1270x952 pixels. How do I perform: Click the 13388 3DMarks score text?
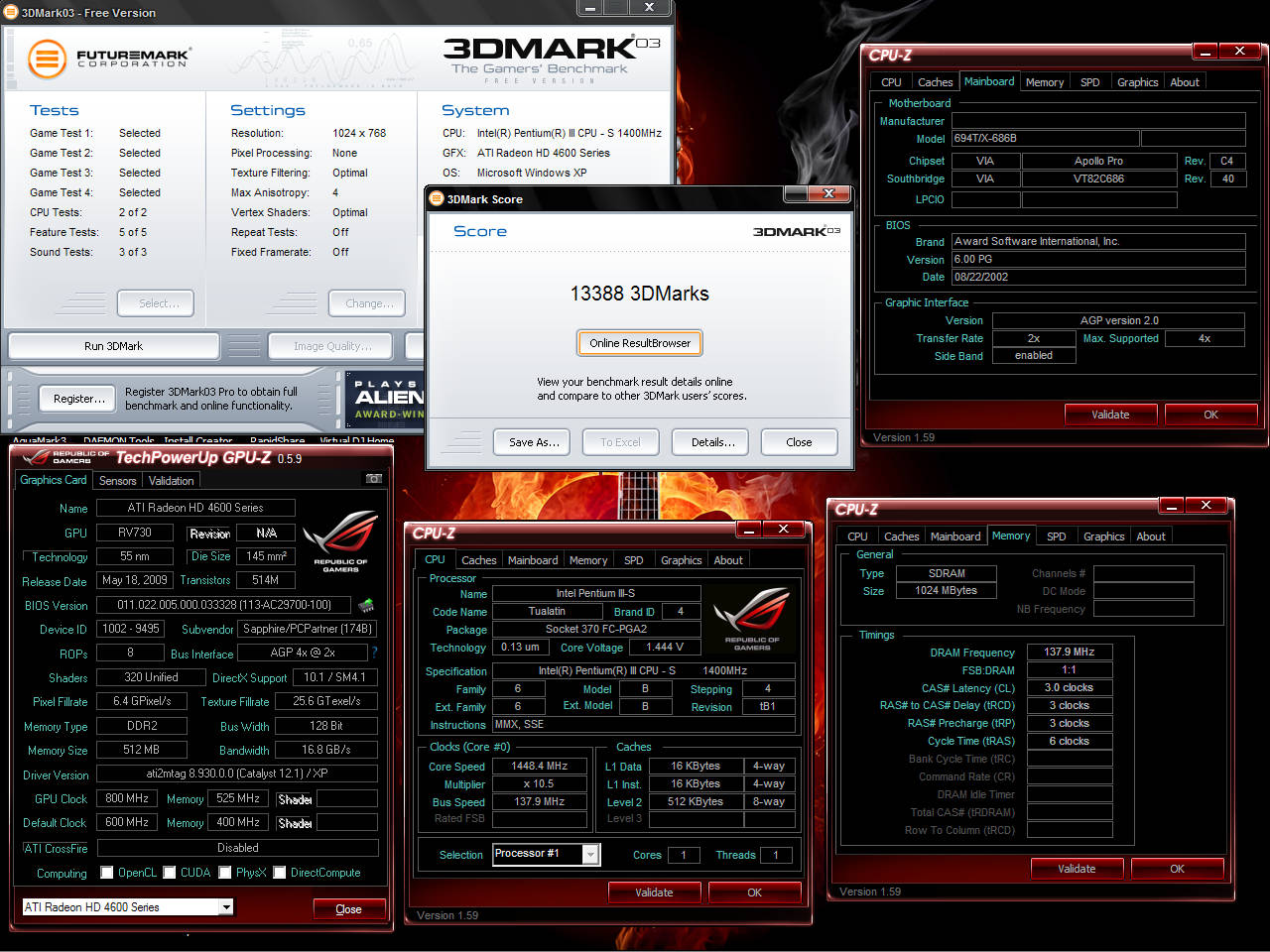(x=639, y=294)
